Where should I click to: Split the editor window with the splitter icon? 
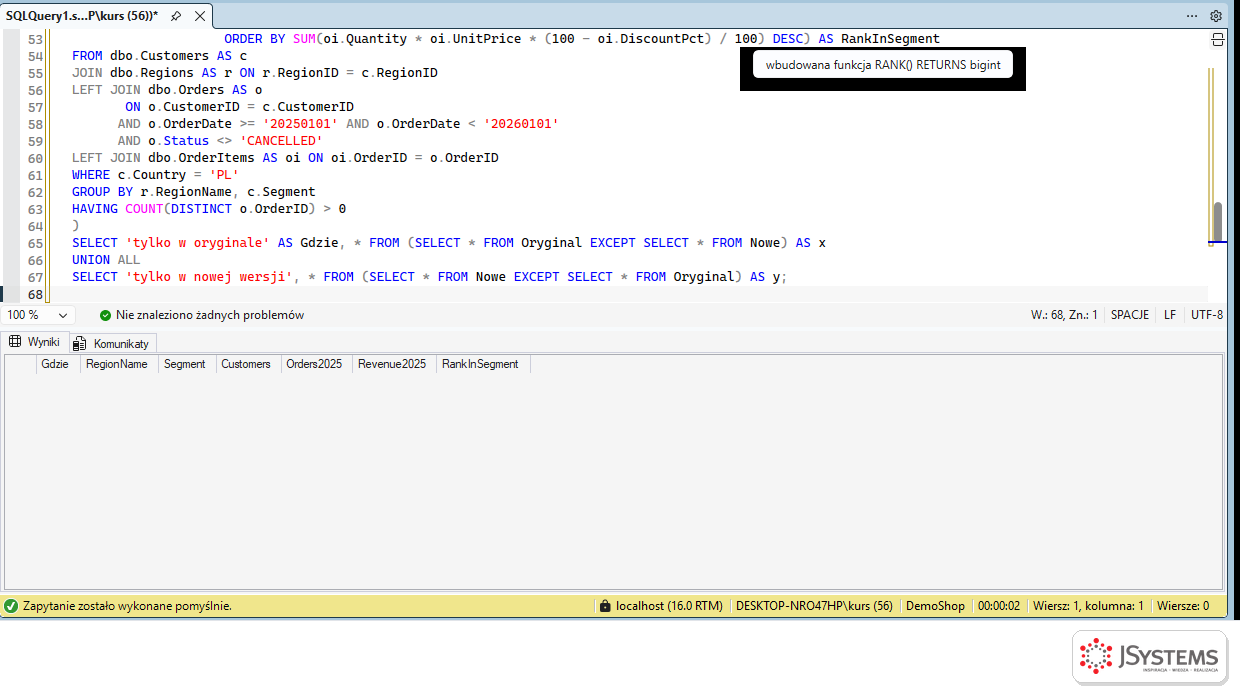(x=1217, y=39)
